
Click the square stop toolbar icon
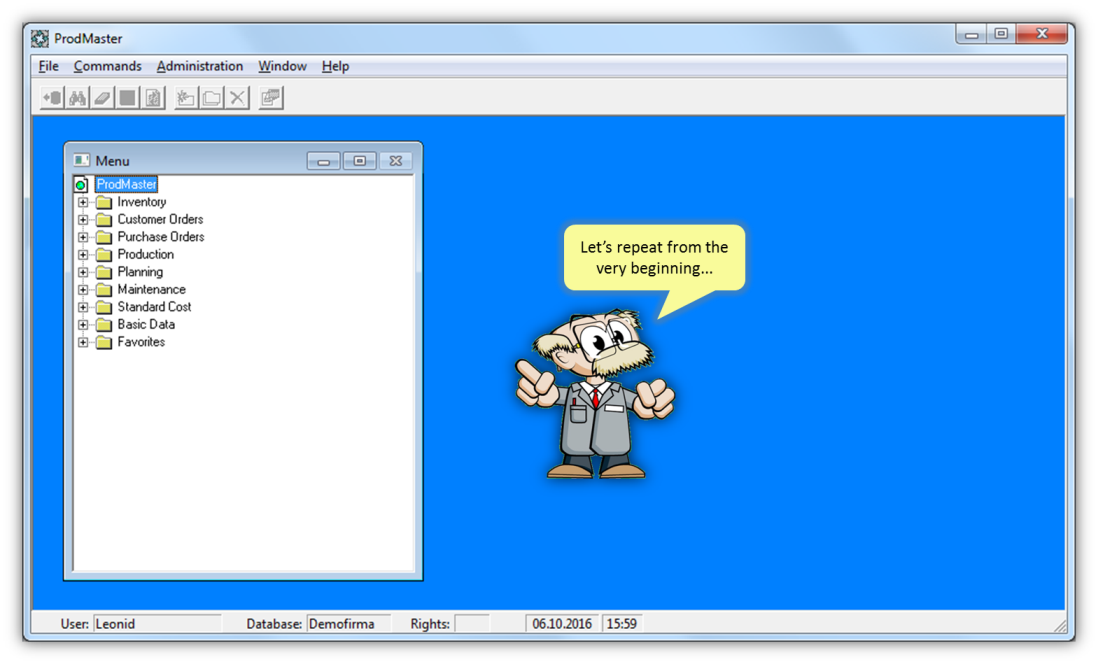tap(127, 98)
